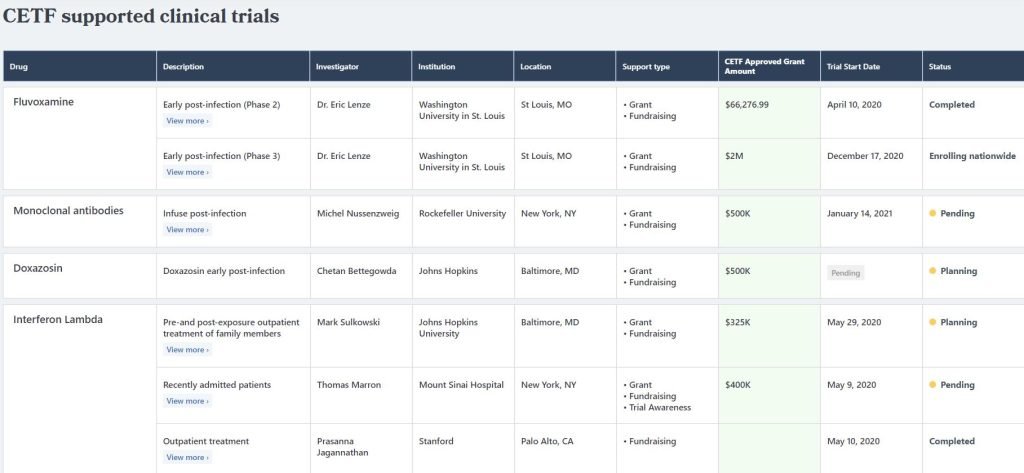
Task: Open View more under Infuse post-infection
Action: [187, 230]
